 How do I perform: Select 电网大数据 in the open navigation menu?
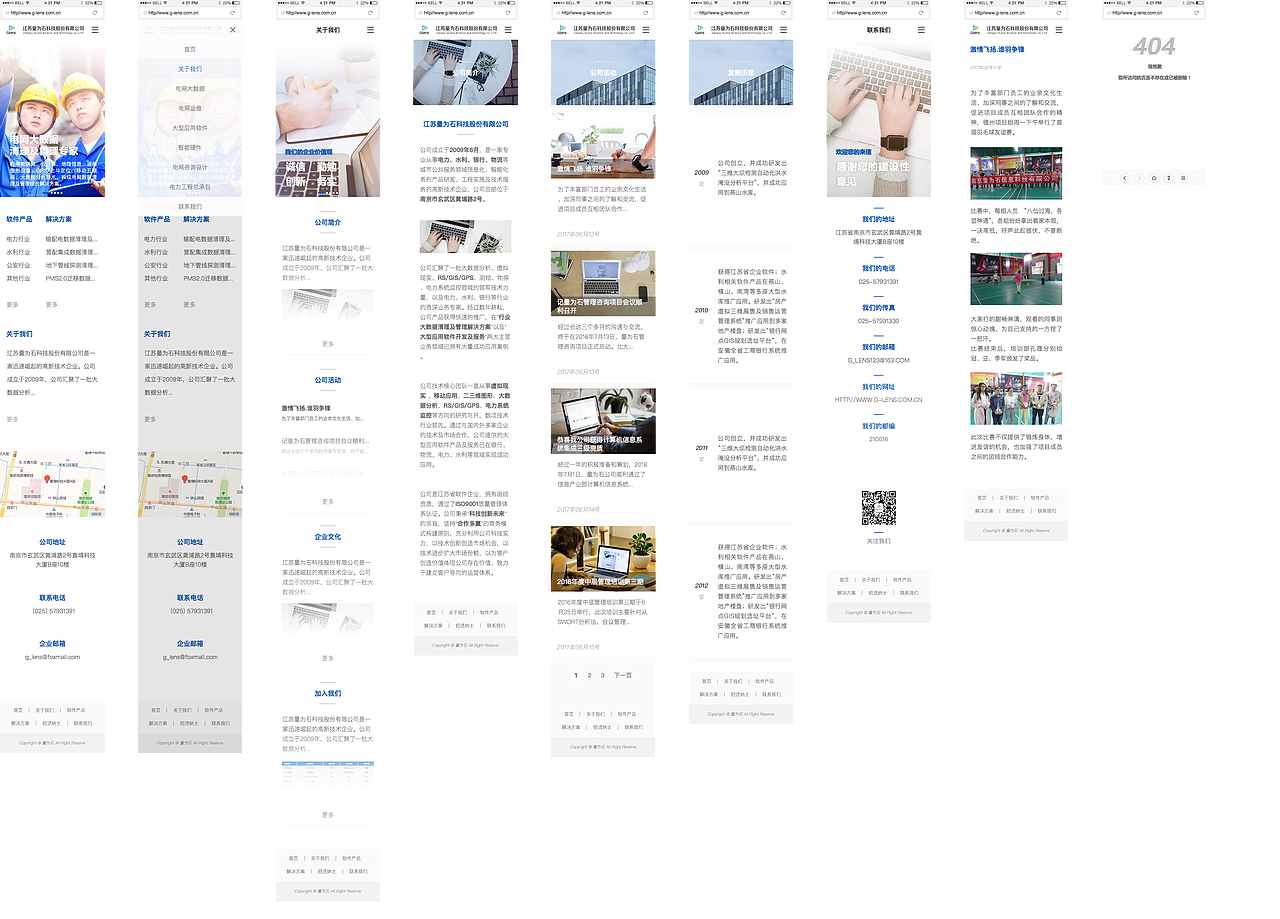pyautogui.click(x=190, y=89)
